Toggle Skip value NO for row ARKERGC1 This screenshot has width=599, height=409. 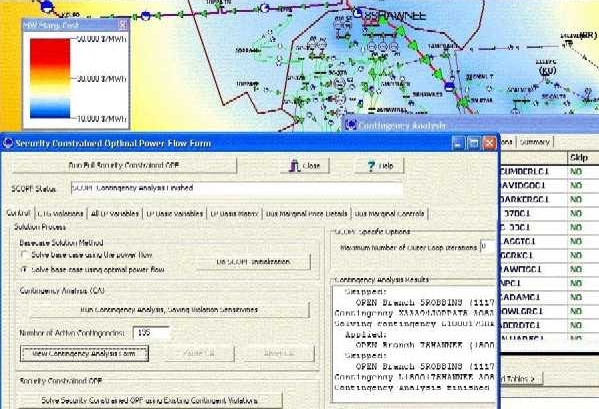(x=576, y=200)
